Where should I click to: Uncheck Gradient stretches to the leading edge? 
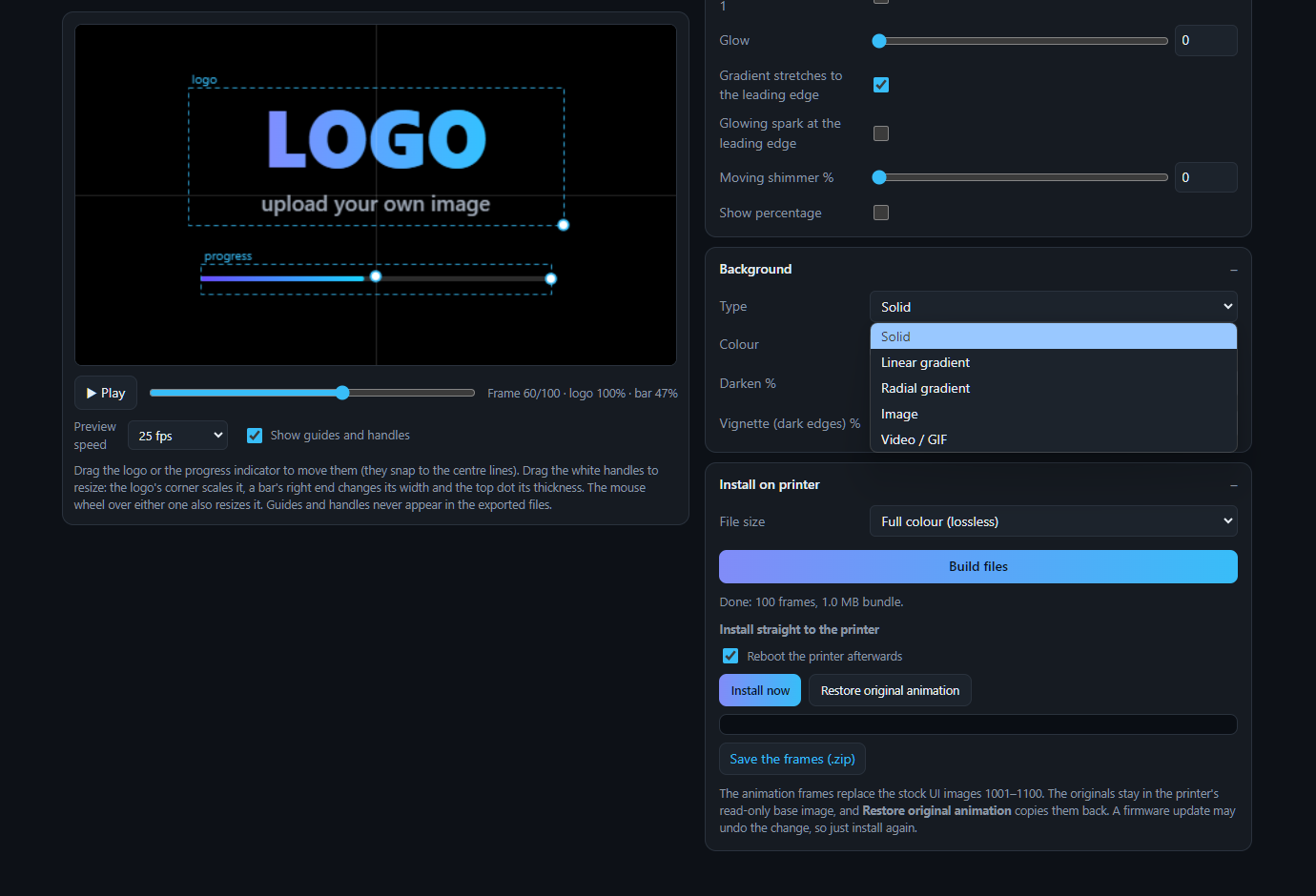pyautogui.click(x=881, y=85)
